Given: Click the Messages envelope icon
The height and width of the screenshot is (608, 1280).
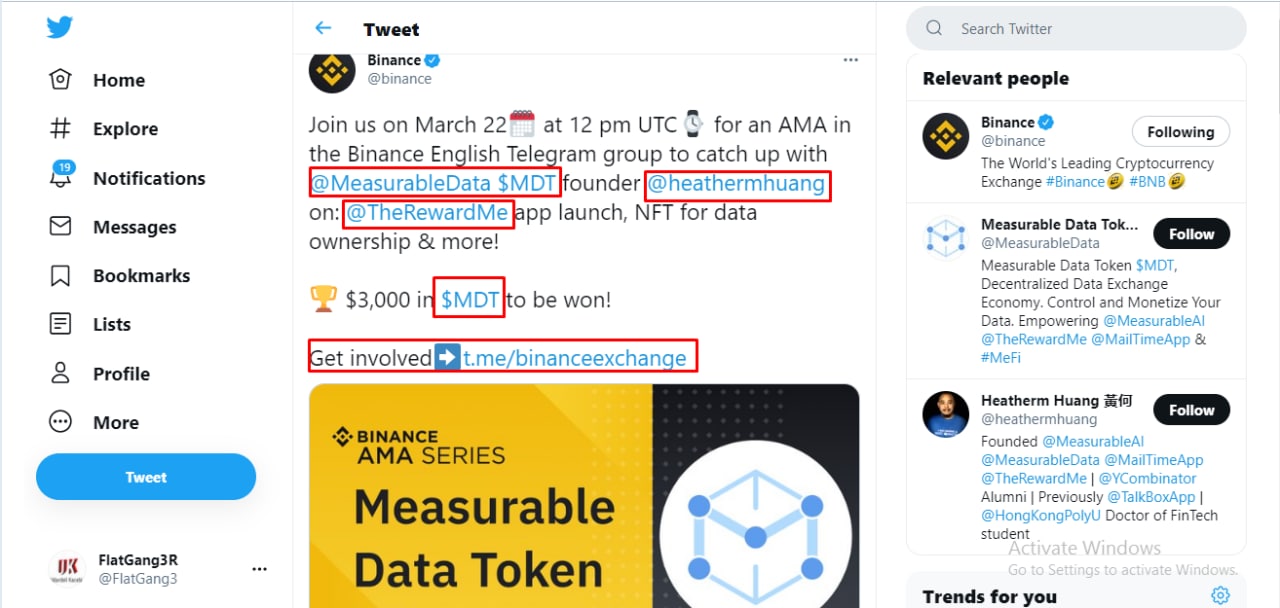Looking at the screenshot, I should click(x=61, y=226).
